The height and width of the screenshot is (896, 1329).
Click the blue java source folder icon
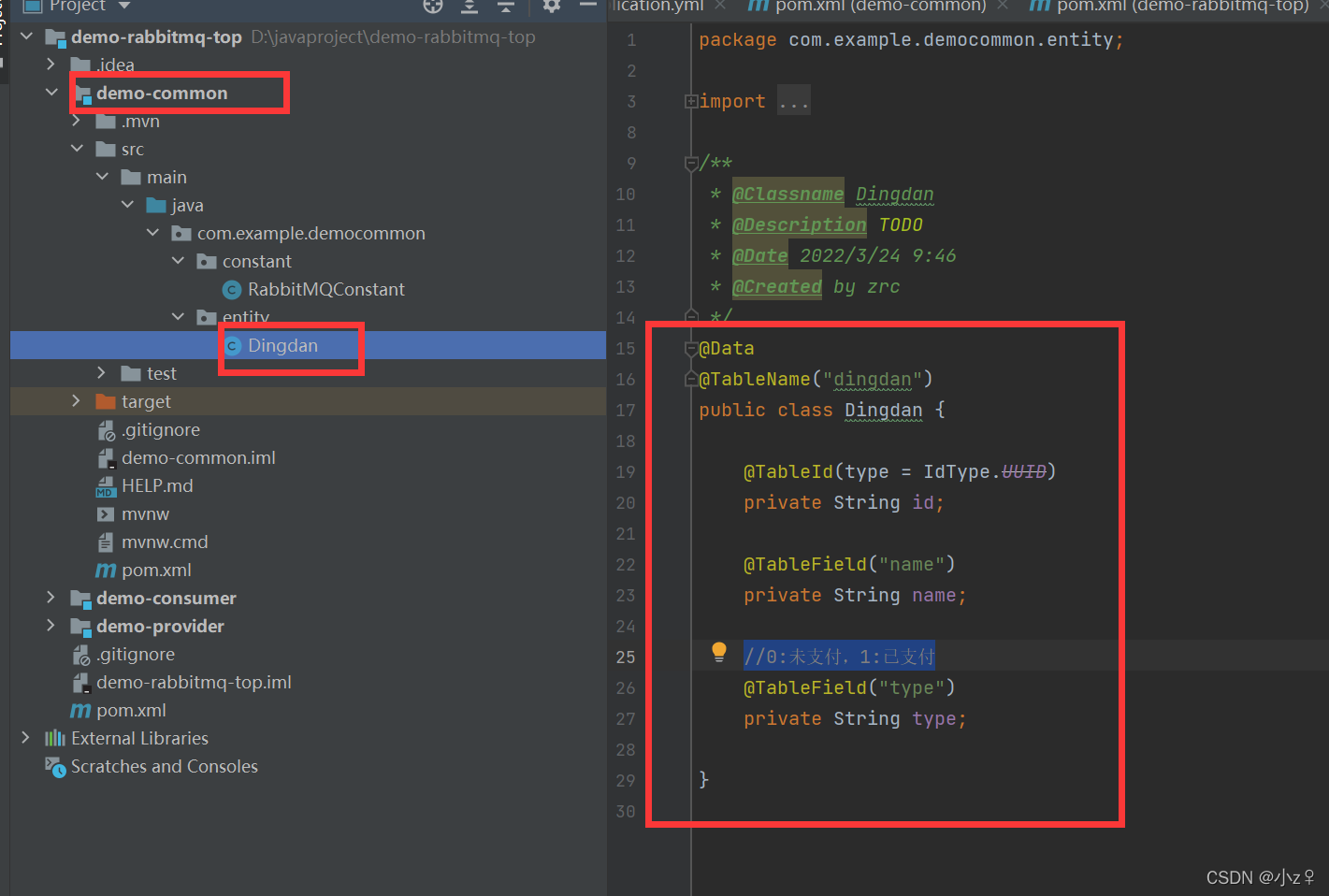tap(156, 206)
